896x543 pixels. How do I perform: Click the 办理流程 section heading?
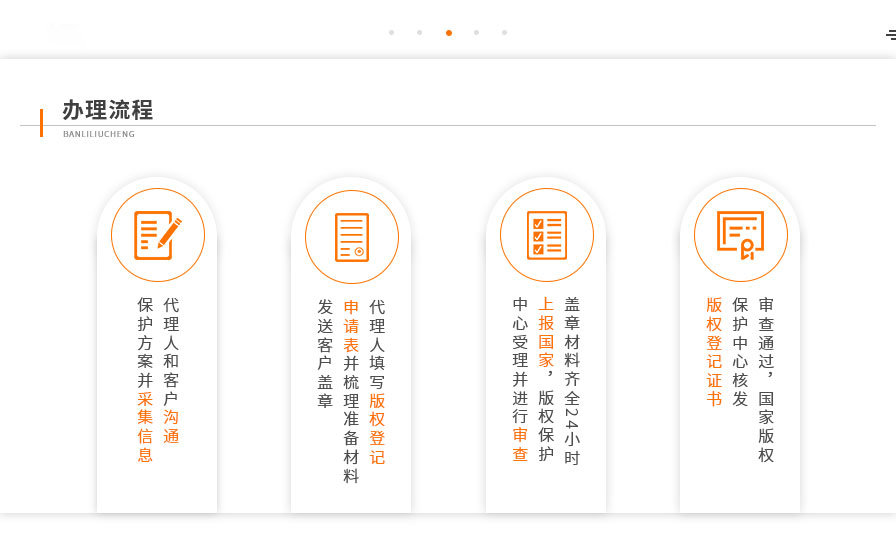click(x=108, y=110)
